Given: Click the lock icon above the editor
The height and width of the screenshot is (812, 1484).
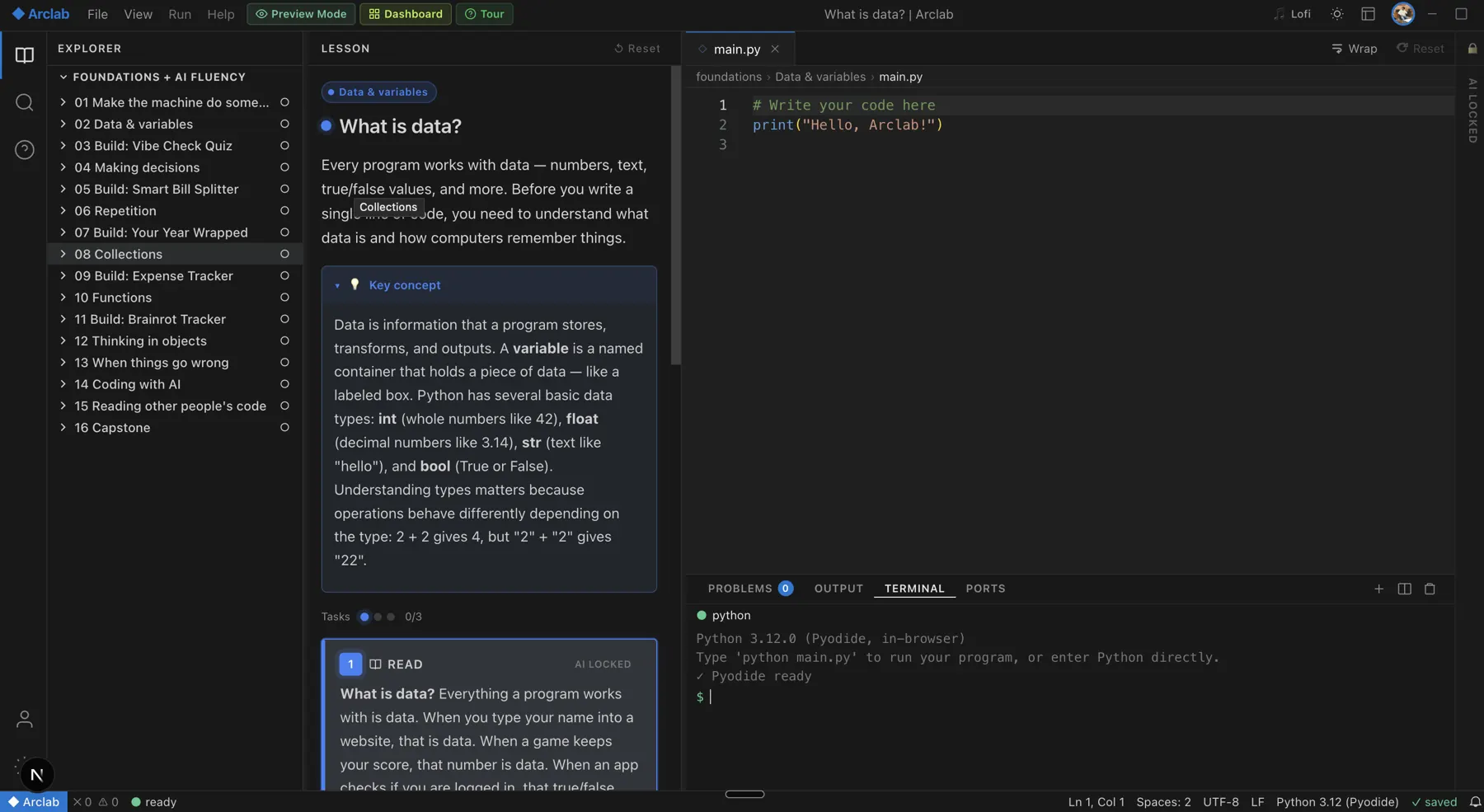Looking at the screenshot, I should point(1472,49).
